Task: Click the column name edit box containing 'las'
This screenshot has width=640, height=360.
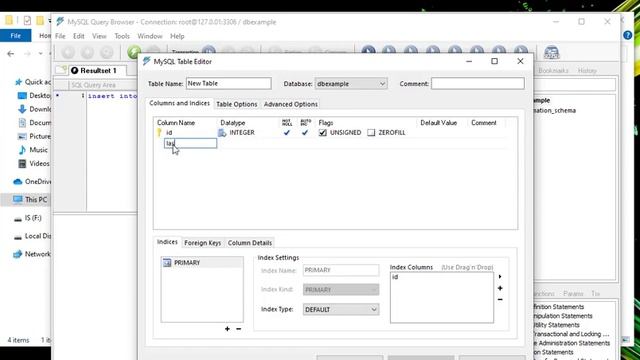Action: tap(191, 143)
